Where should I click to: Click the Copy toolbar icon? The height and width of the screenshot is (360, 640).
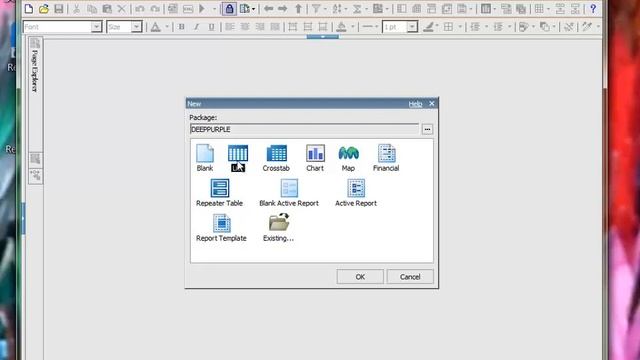(92, 9)
